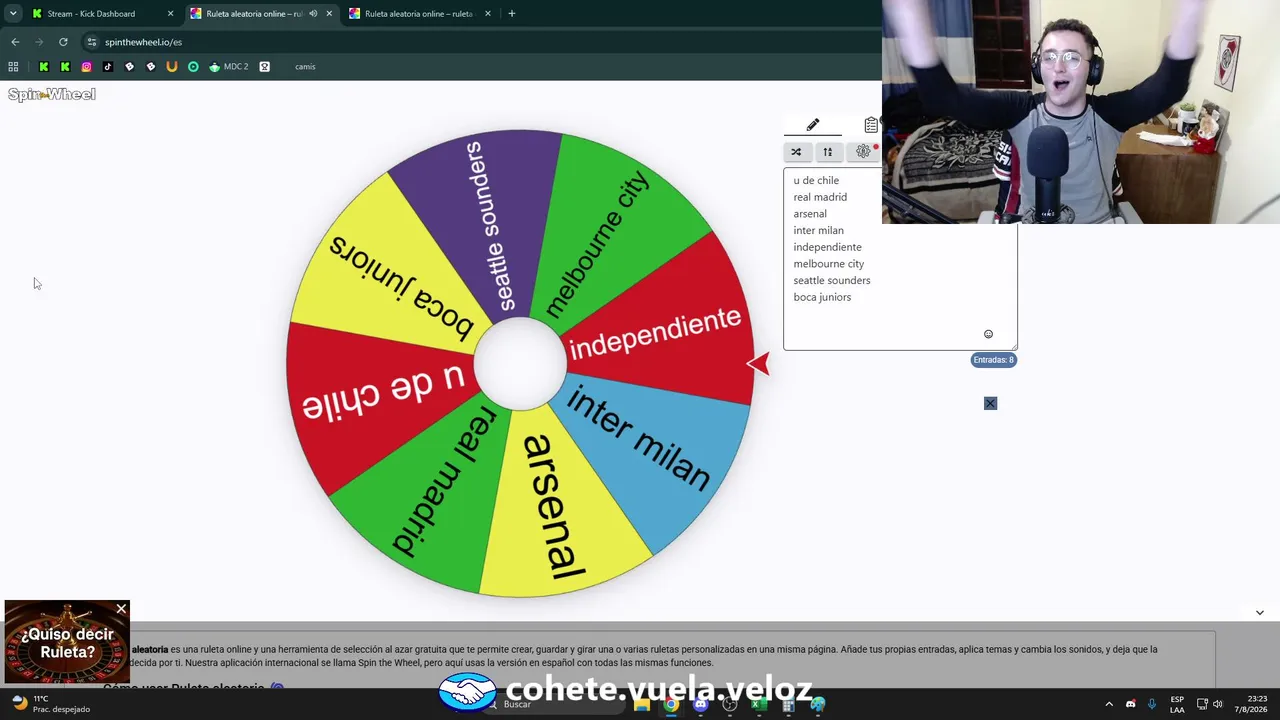Switch to Chrome in the taskbar
The image size is (1280, 720).
point(671,705)
